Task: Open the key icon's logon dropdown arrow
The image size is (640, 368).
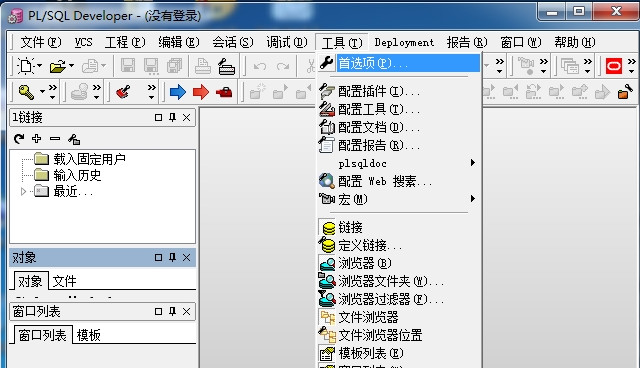Action: [x=42, y=92]
